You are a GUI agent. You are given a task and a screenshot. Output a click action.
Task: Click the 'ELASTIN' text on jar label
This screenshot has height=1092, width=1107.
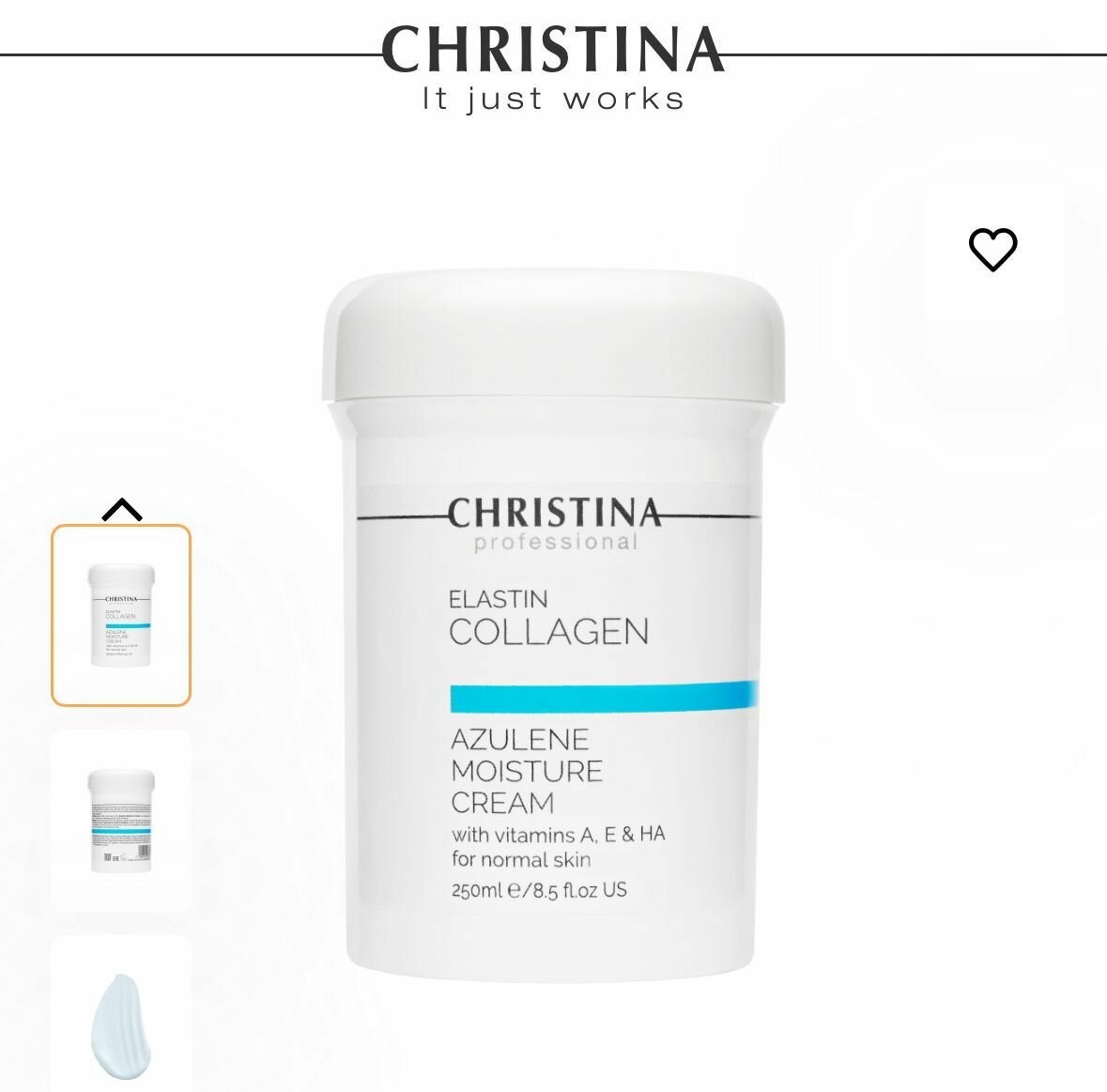499,599
